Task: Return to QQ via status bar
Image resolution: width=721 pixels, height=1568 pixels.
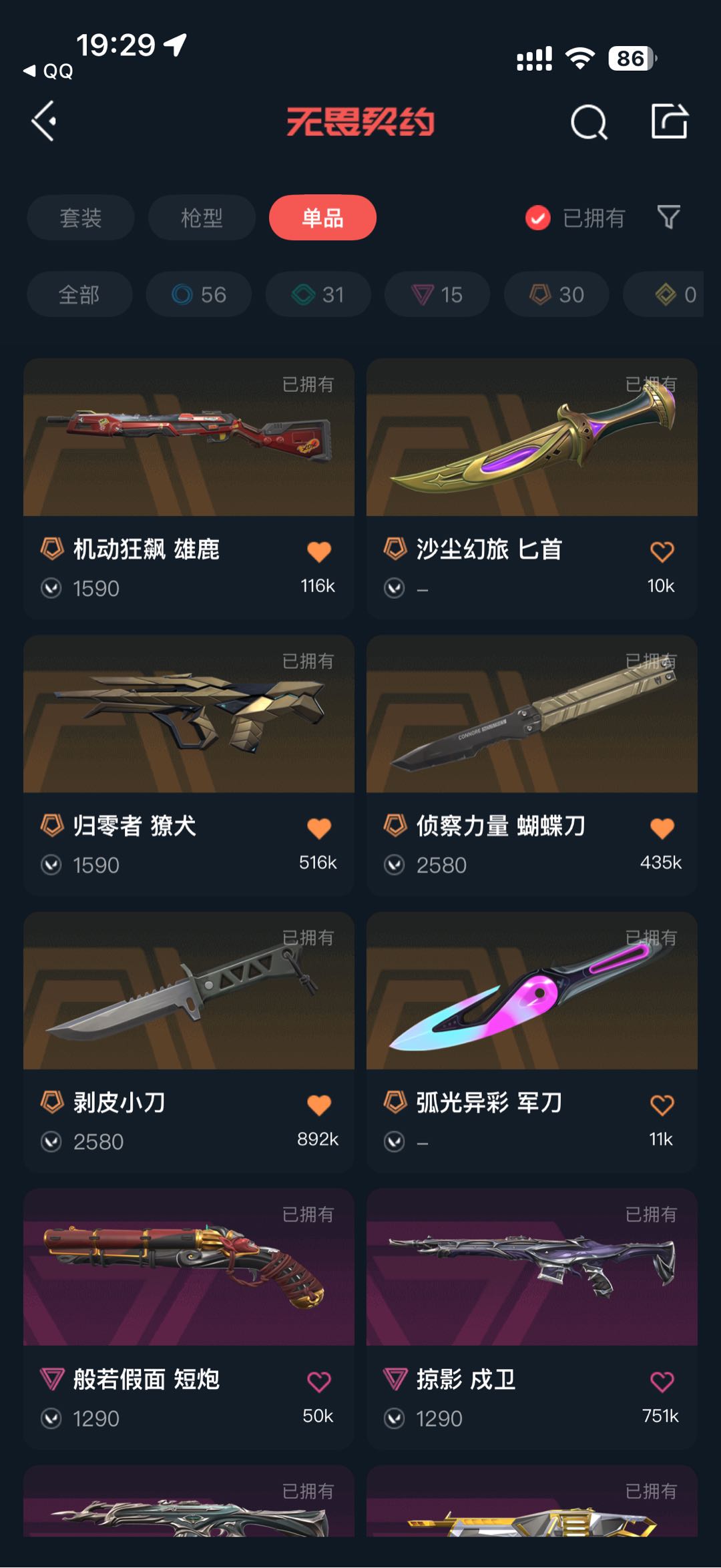Action: pyautogui.click(x=48, y=71)
